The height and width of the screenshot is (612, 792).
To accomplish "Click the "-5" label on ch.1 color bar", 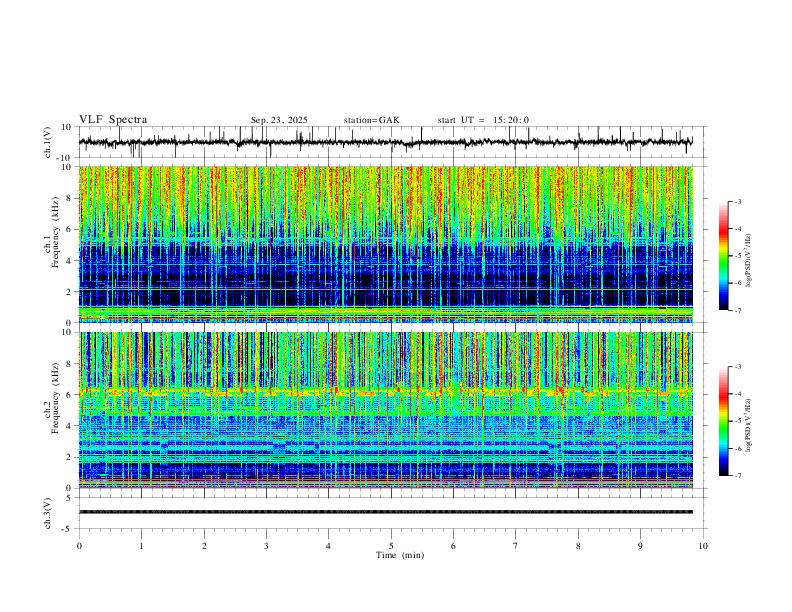I will (x=737, y=256).
